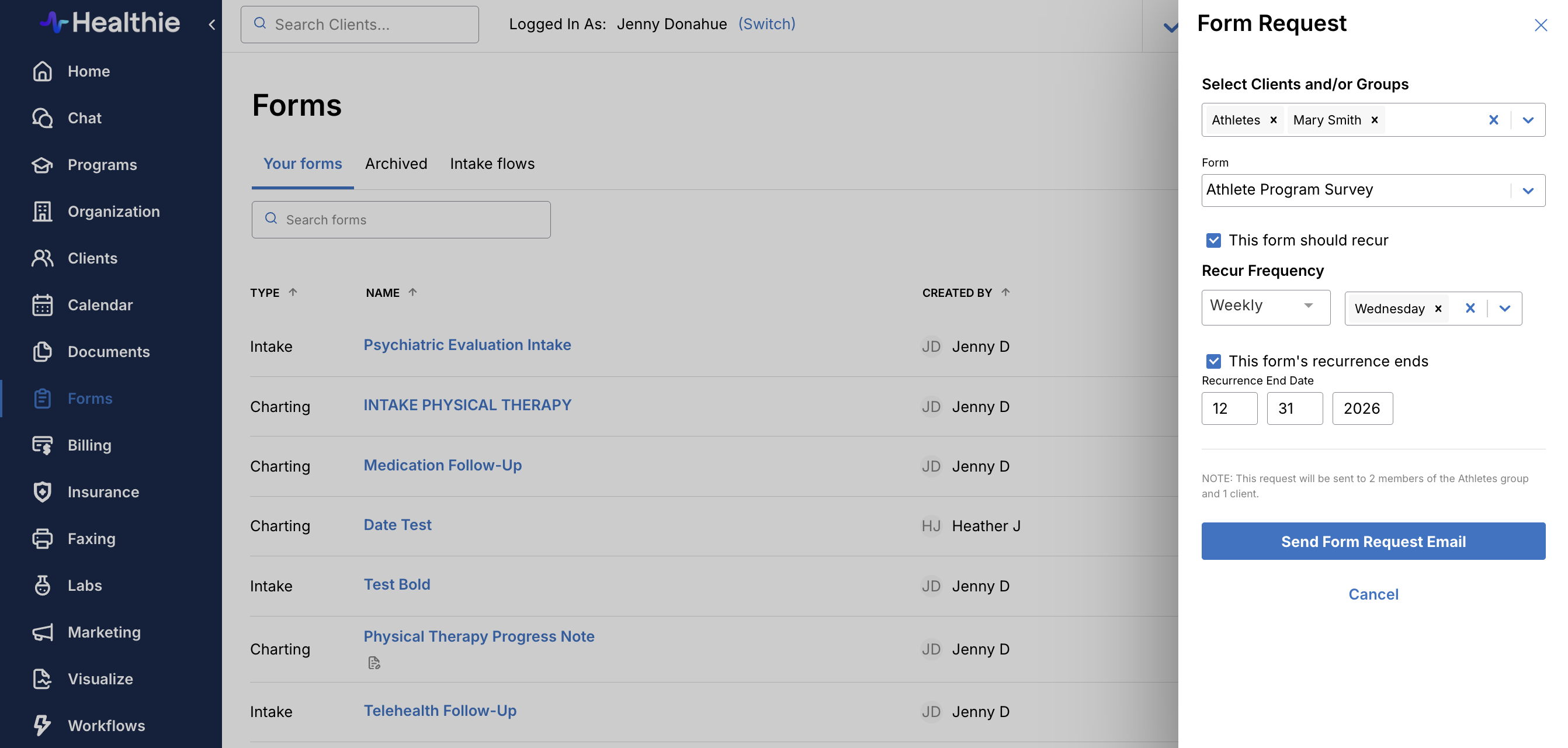Expand the clients and groups dropdown chevron
The height and width of the screenshot is (748, 1568).
(1527, 120)
